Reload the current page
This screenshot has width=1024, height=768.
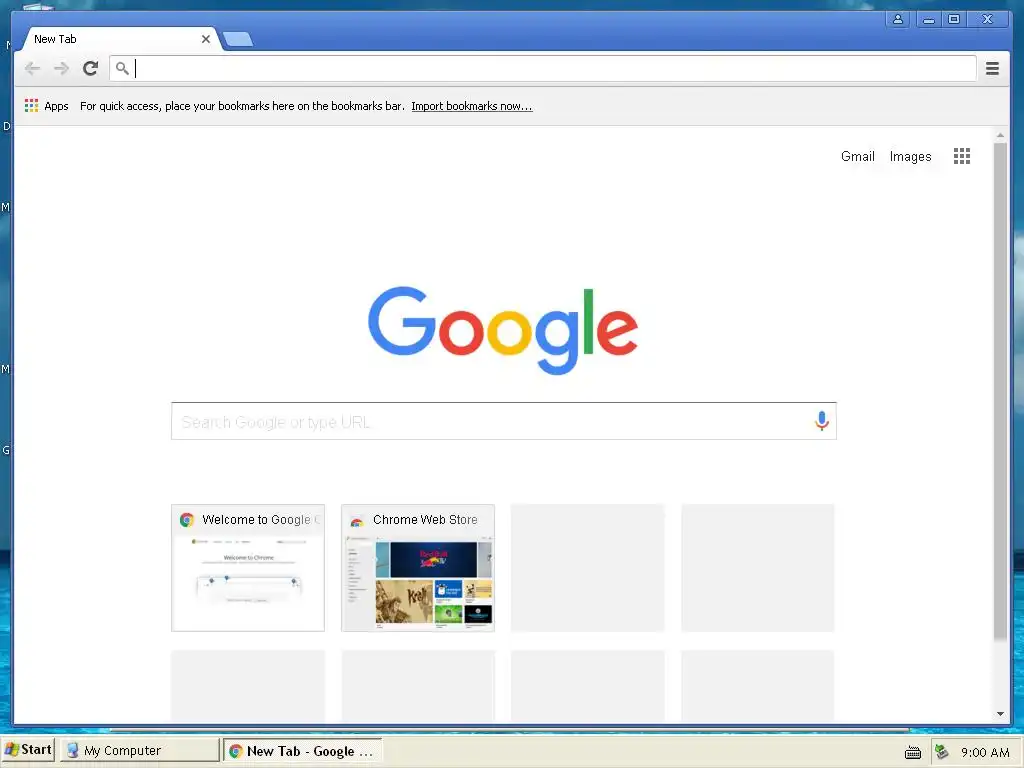click(x=90, y=68)
